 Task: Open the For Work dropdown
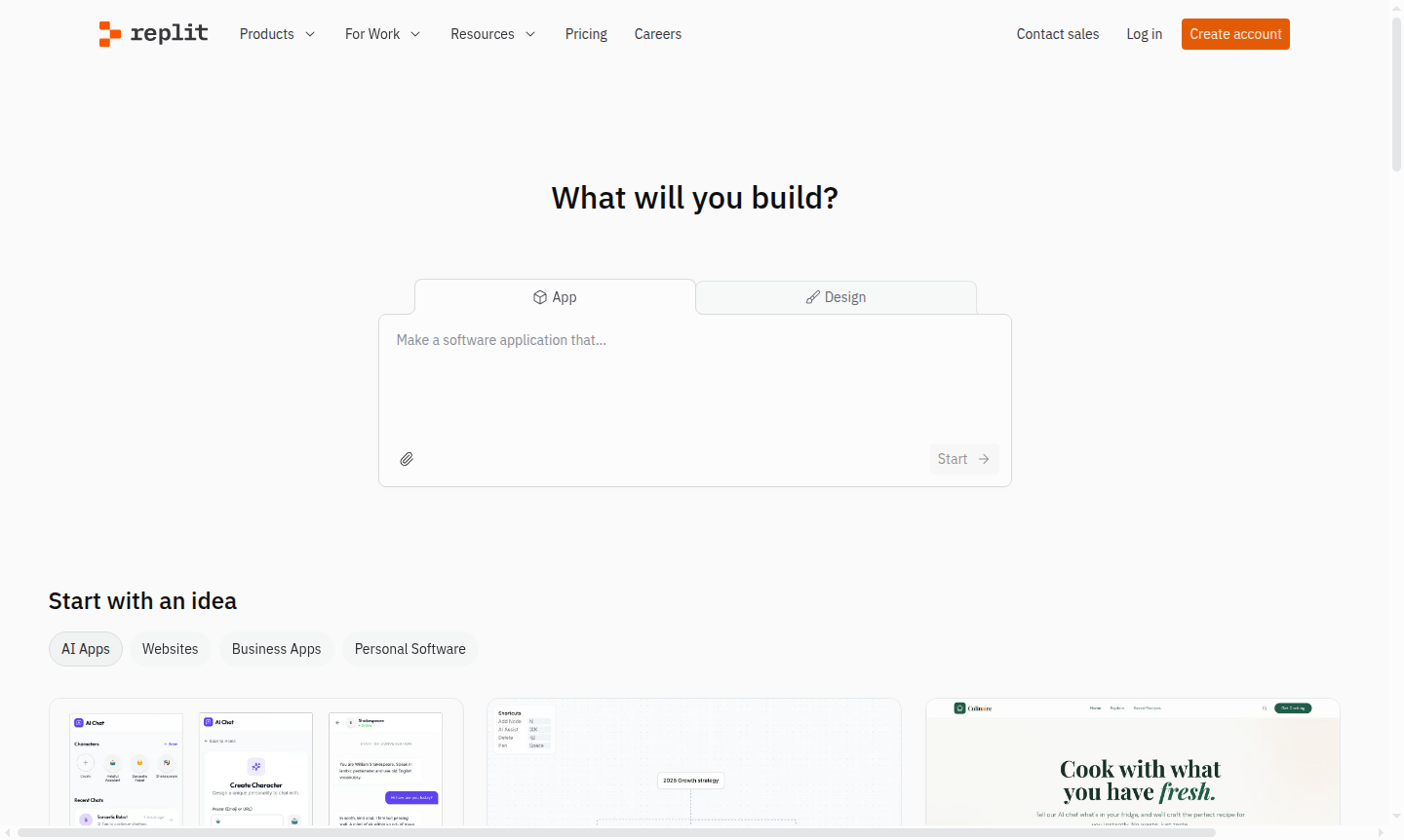pos(382,34)
